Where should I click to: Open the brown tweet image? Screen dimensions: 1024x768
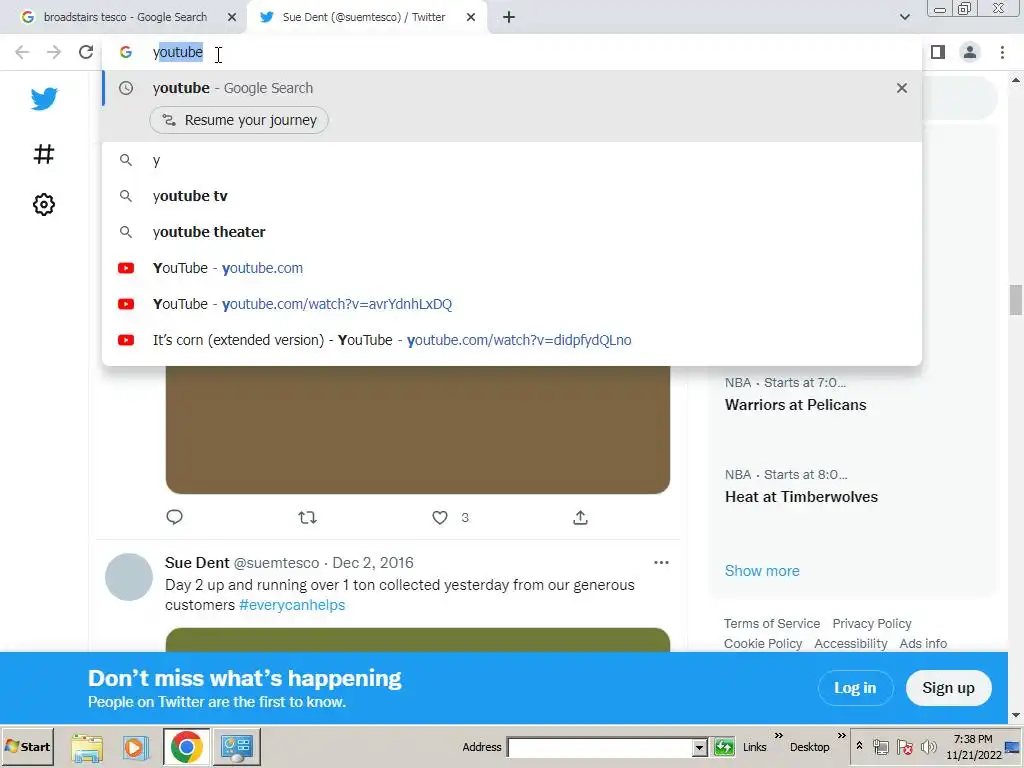[x=418, y=429]
